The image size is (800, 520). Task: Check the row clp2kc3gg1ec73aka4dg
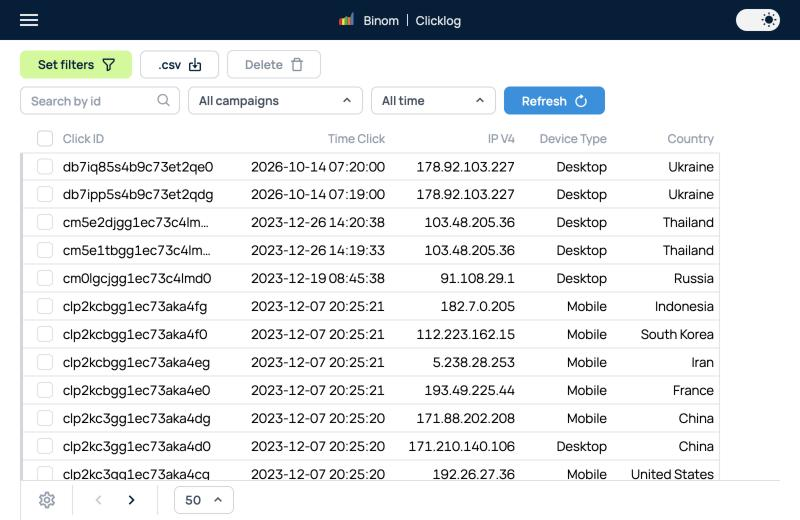tap(45, 418)
